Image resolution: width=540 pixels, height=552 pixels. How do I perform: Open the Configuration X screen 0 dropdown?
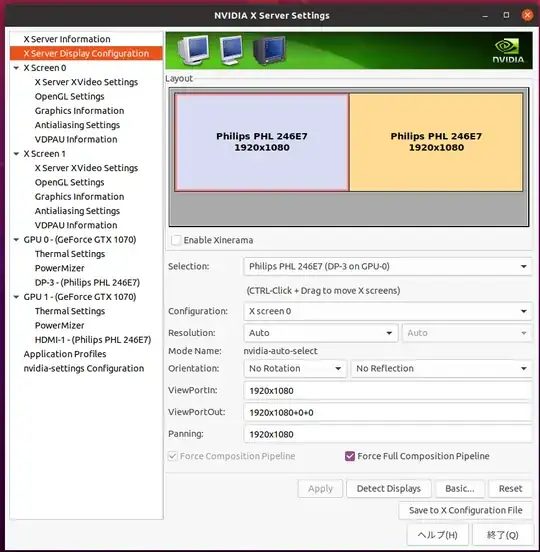click(387, 311)
